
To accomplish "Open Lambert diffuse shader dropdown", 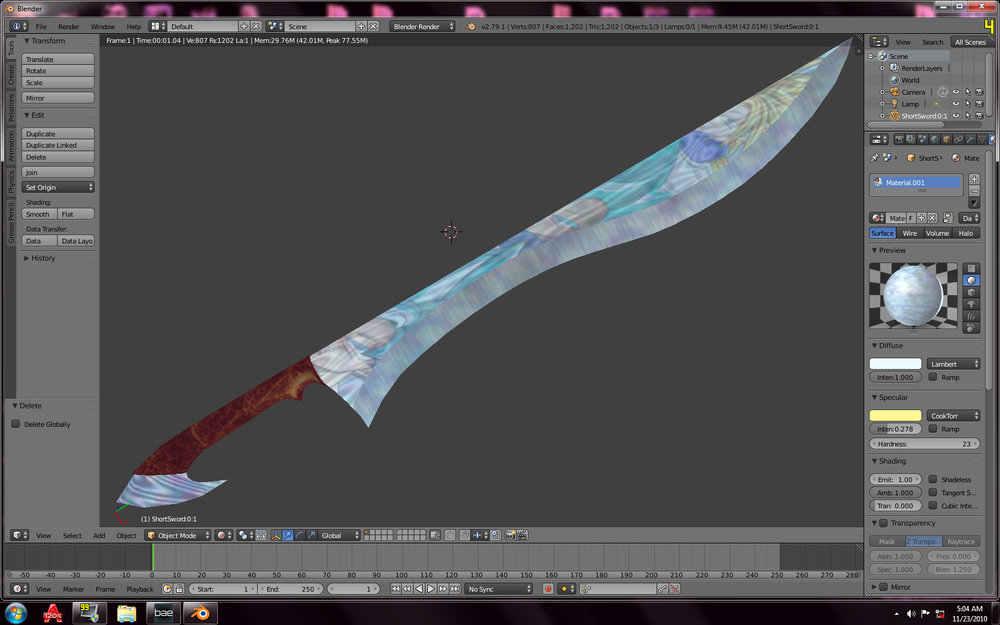I will [x=953, y=364].
